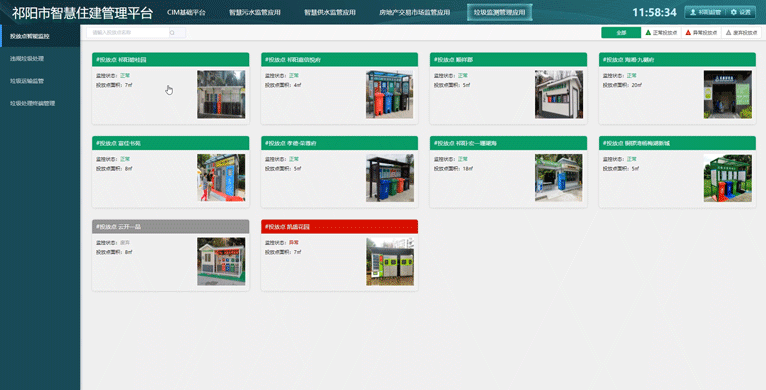Open photo in the 20㎡ disposal card
Viewport: 766px width, 390px height.
[727, 94]
